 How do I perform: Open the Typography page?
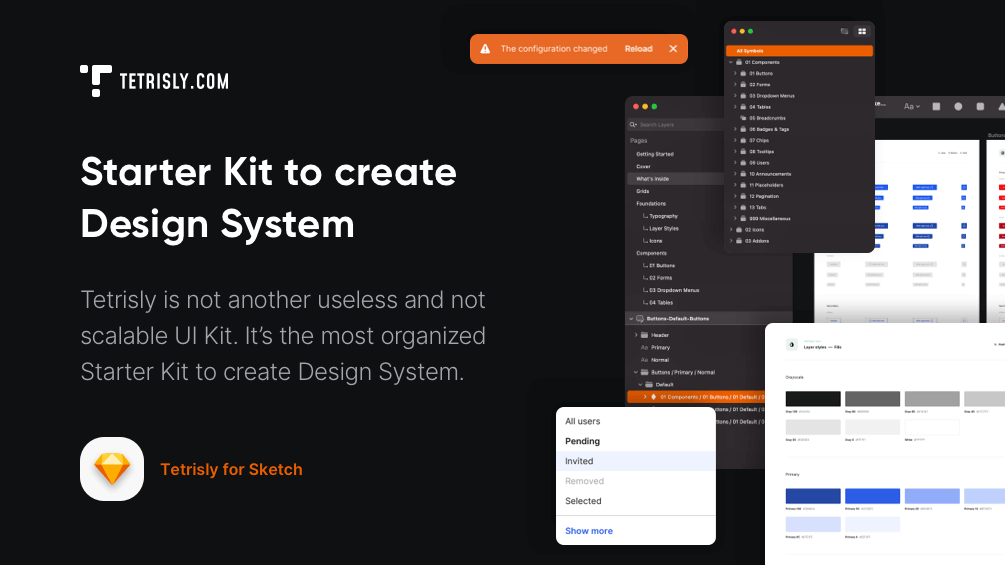[663, 216]
